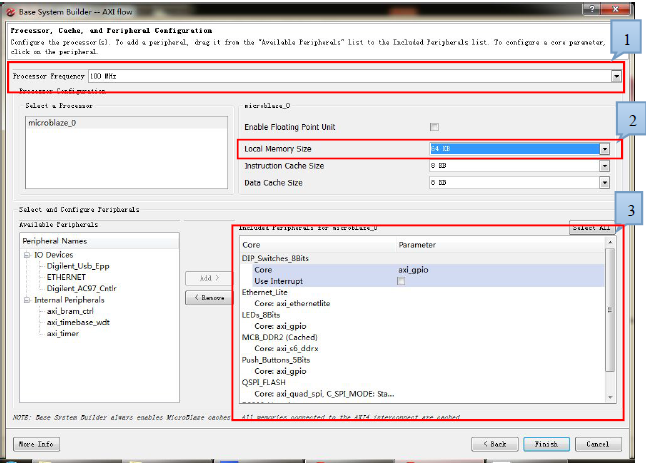Image resolution: width=647 pixels, height=463 pixels.
Task: Toggle Use Interrupt for DIP_Switches_8Bits
Action: click(402, 281)
